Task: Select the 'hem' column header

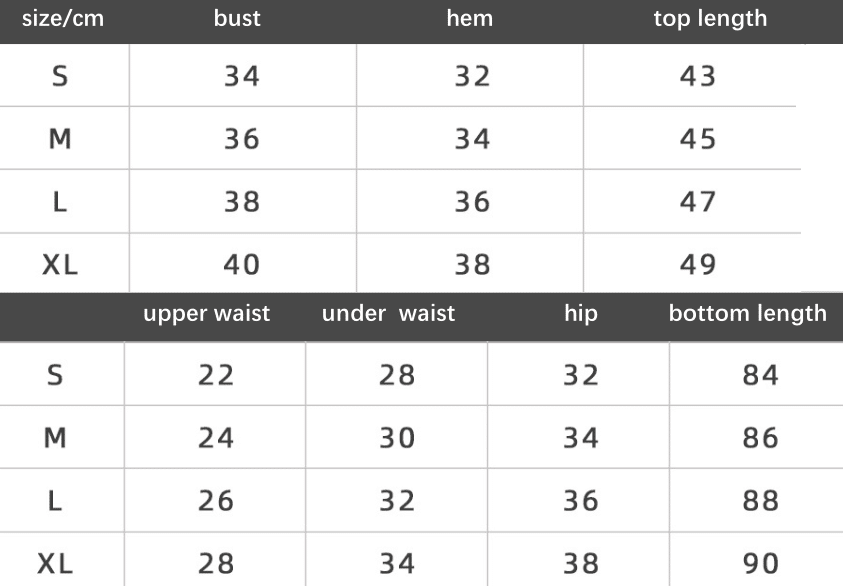Action: point(469,18)
